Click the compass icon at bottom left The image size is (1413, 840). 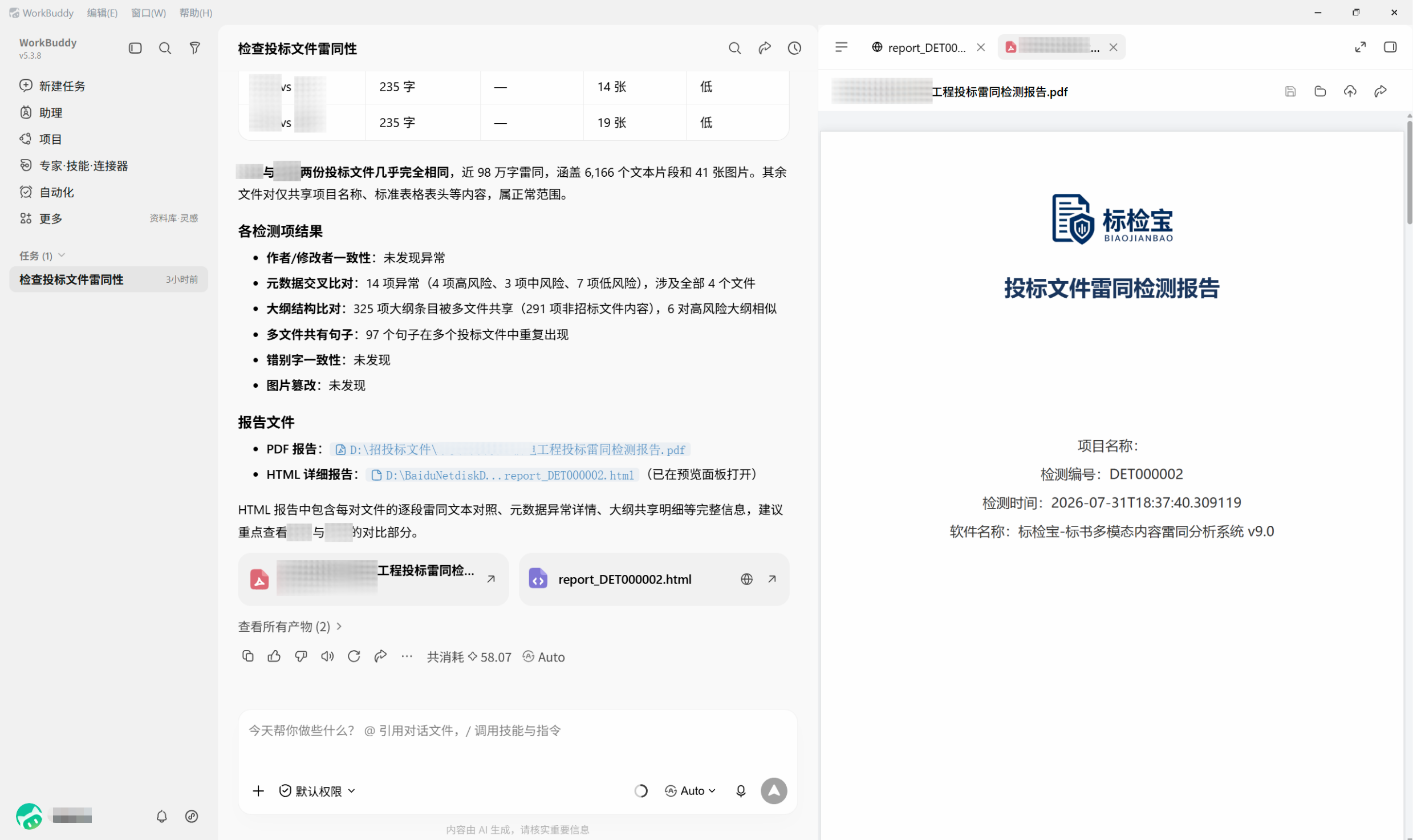[192, 817]
